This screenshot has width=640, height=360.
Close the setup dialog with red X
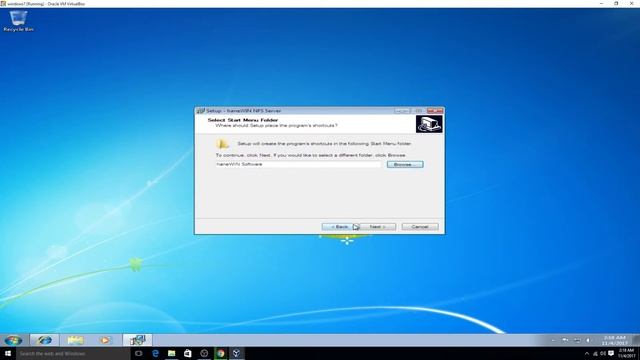pos(435,111)
